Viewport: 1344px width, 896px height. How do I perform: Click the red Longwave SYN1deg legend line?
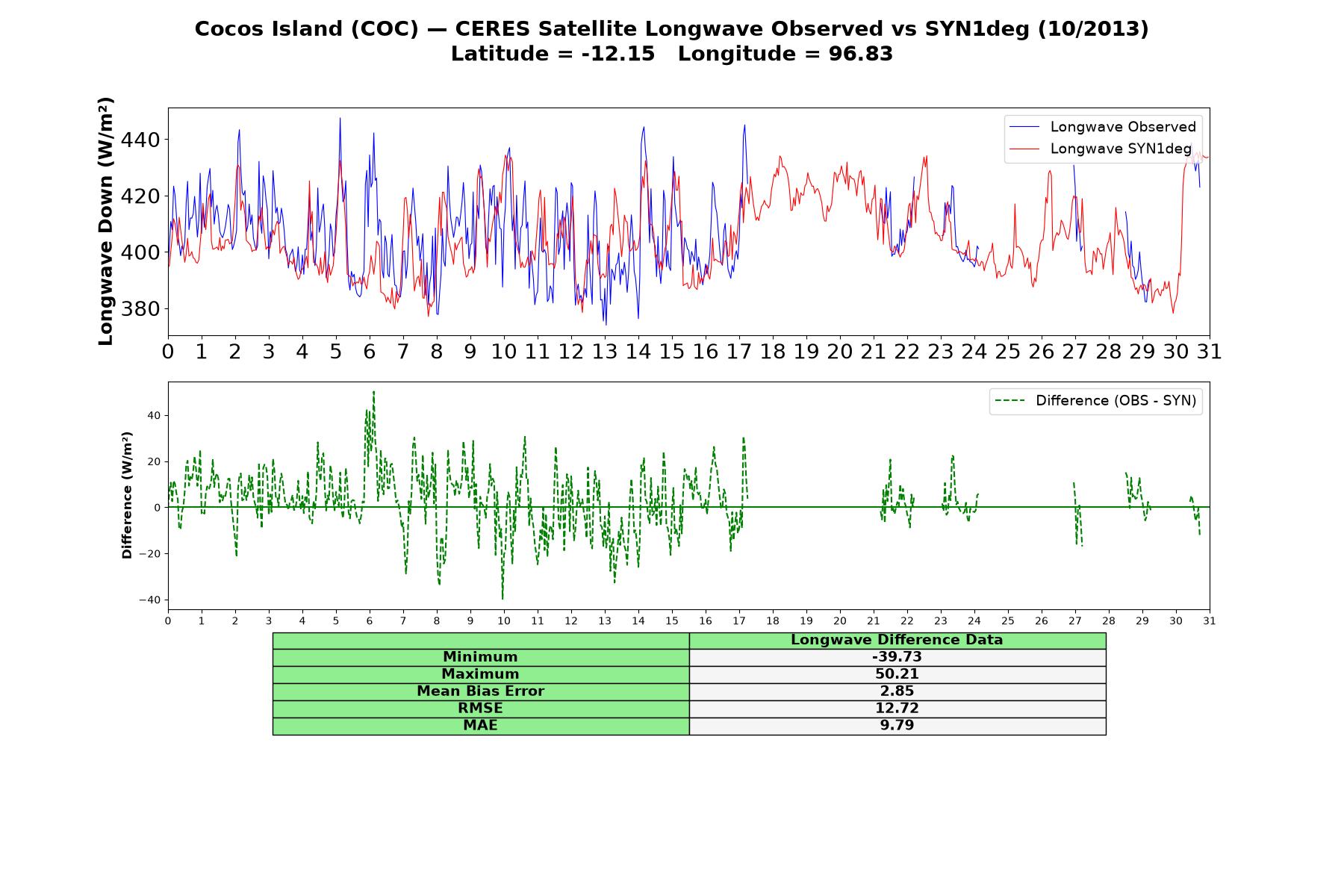[1024, 149]
